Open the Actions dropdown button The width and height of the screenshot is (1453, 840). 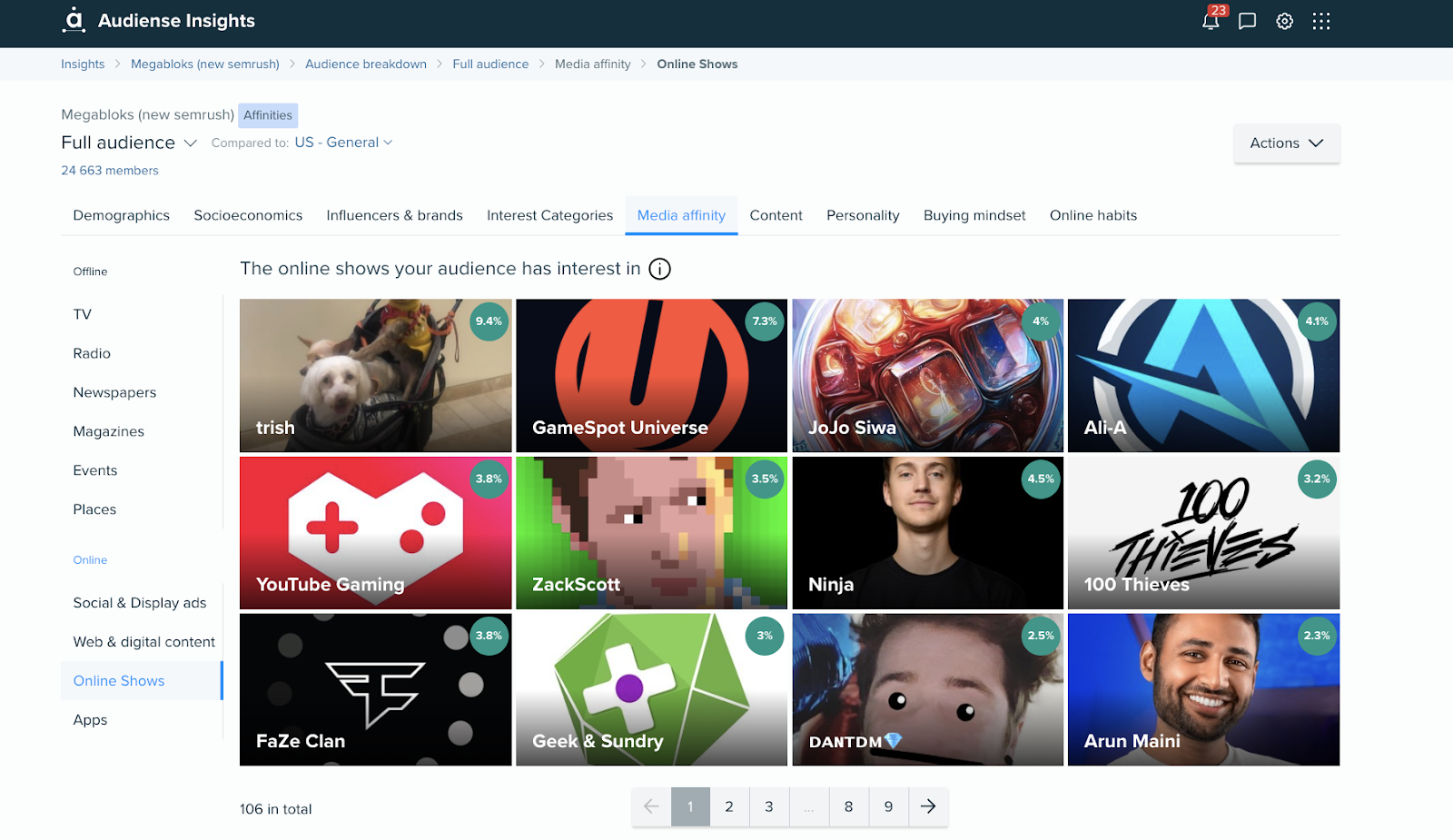coord(1286,143)
